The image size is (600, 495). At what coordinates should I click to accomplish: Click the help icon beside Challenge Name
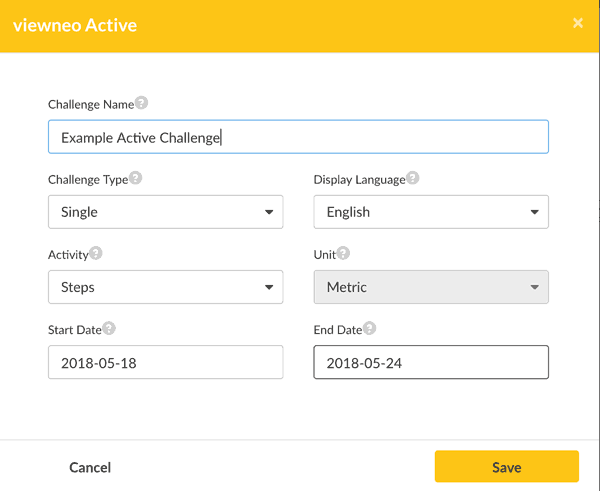pyautogui.click(x=142, y=103)
